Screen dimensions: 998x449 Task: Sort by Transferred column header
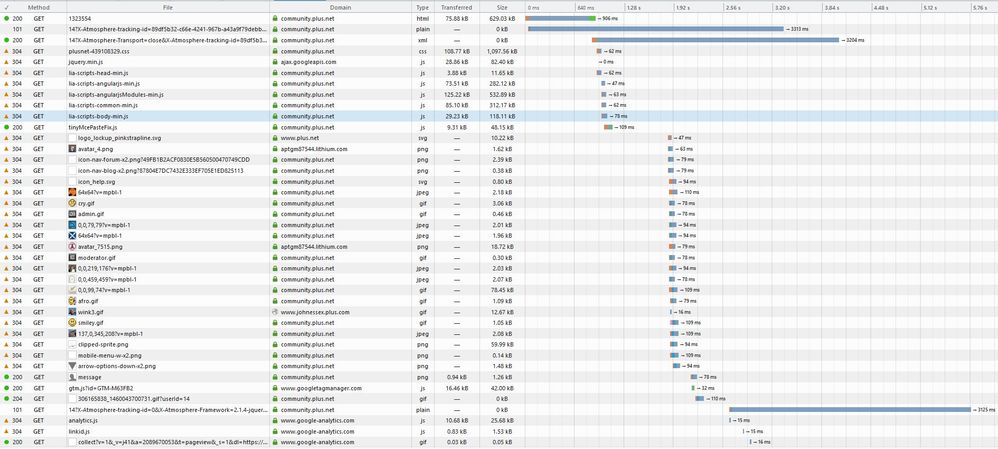[x=456, y=7]
